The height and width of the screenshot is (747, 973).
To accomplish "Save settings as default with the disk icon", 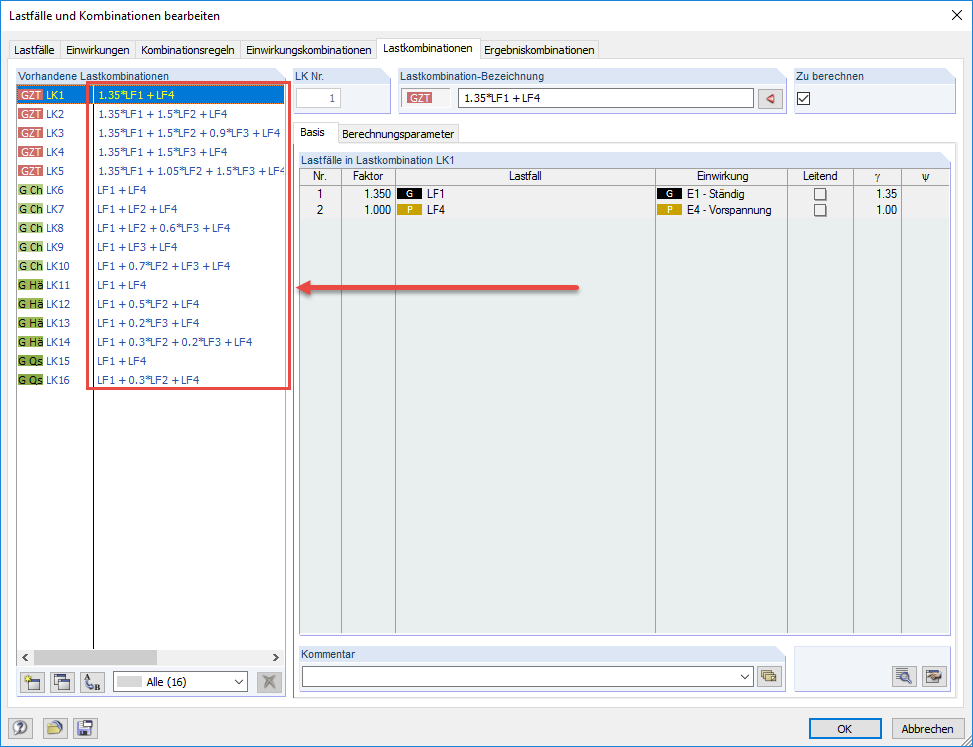I will click(86, 728).
